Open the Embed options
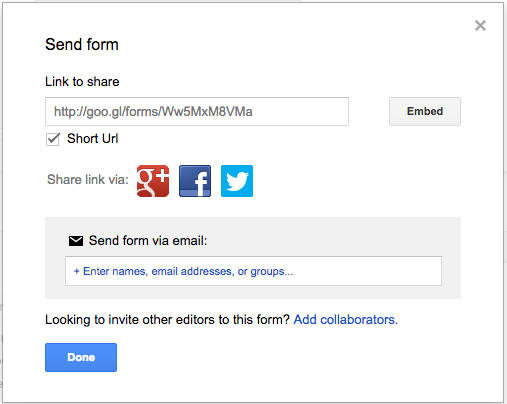Image resolution: width=507 pixels, height=404 pixels. [425, 111]
